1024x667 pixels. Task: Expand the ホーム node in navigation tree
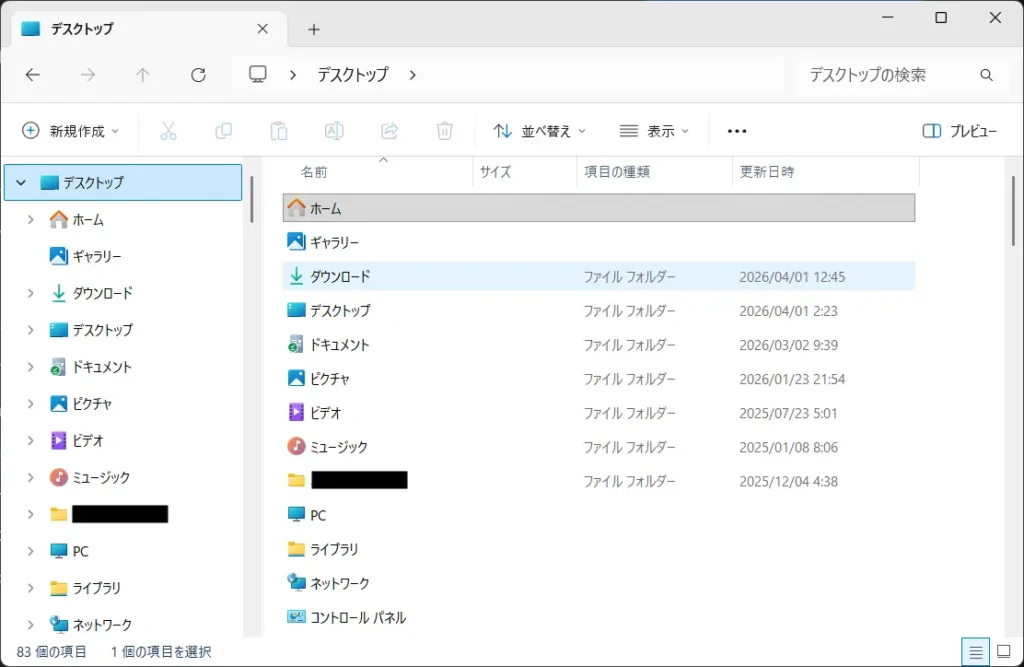[31, 220]
